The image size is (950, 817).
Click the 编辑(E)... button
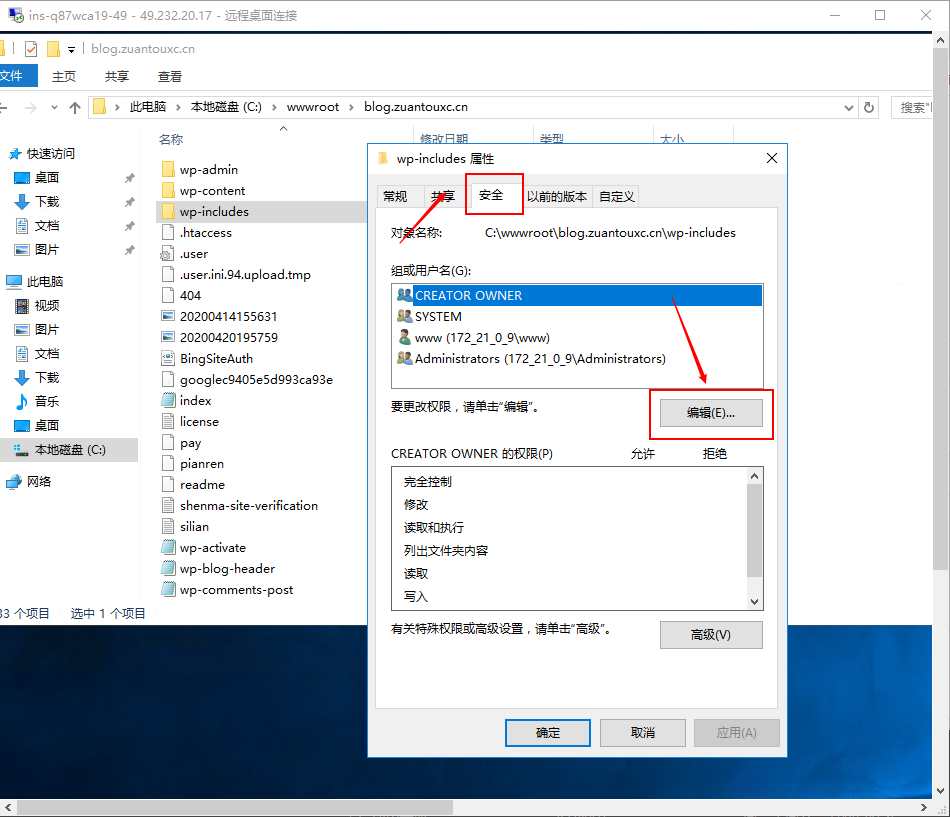point(711,413)
